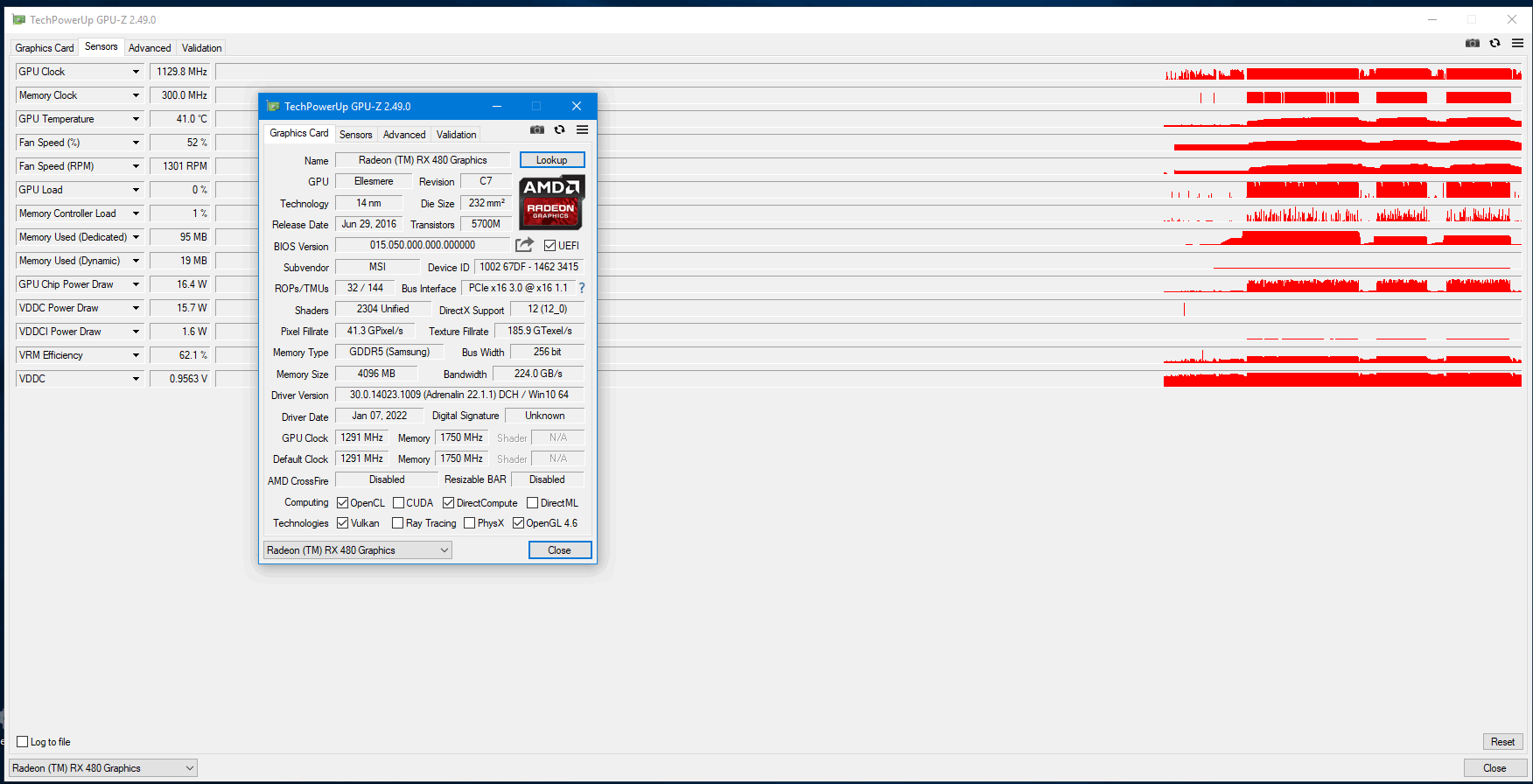Switch to Graphics Card tab in the background window
The image size is (1533, 784).
[45, 48]
